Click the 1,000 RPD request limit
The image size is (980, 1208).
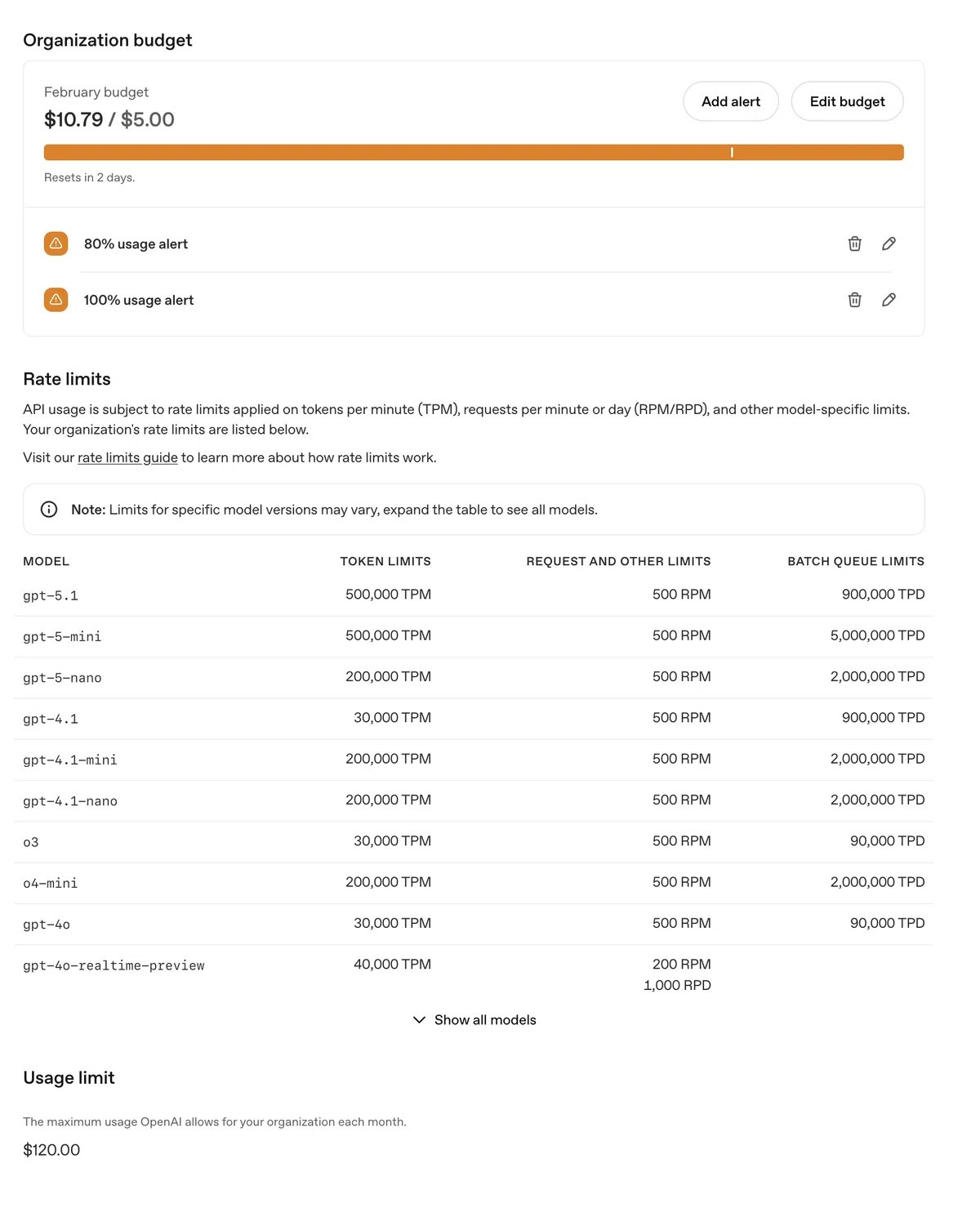tap(677, 985)
